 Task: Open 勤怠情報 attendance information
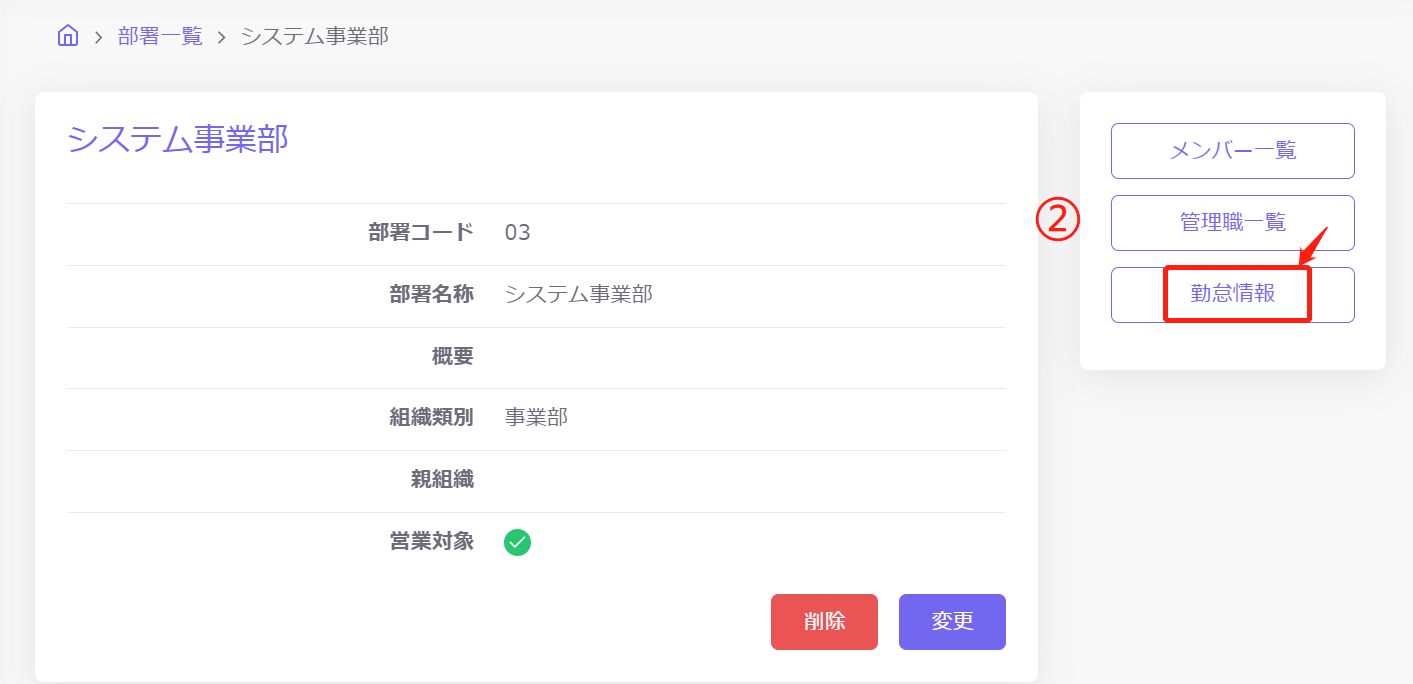[x=1232, y=295]
